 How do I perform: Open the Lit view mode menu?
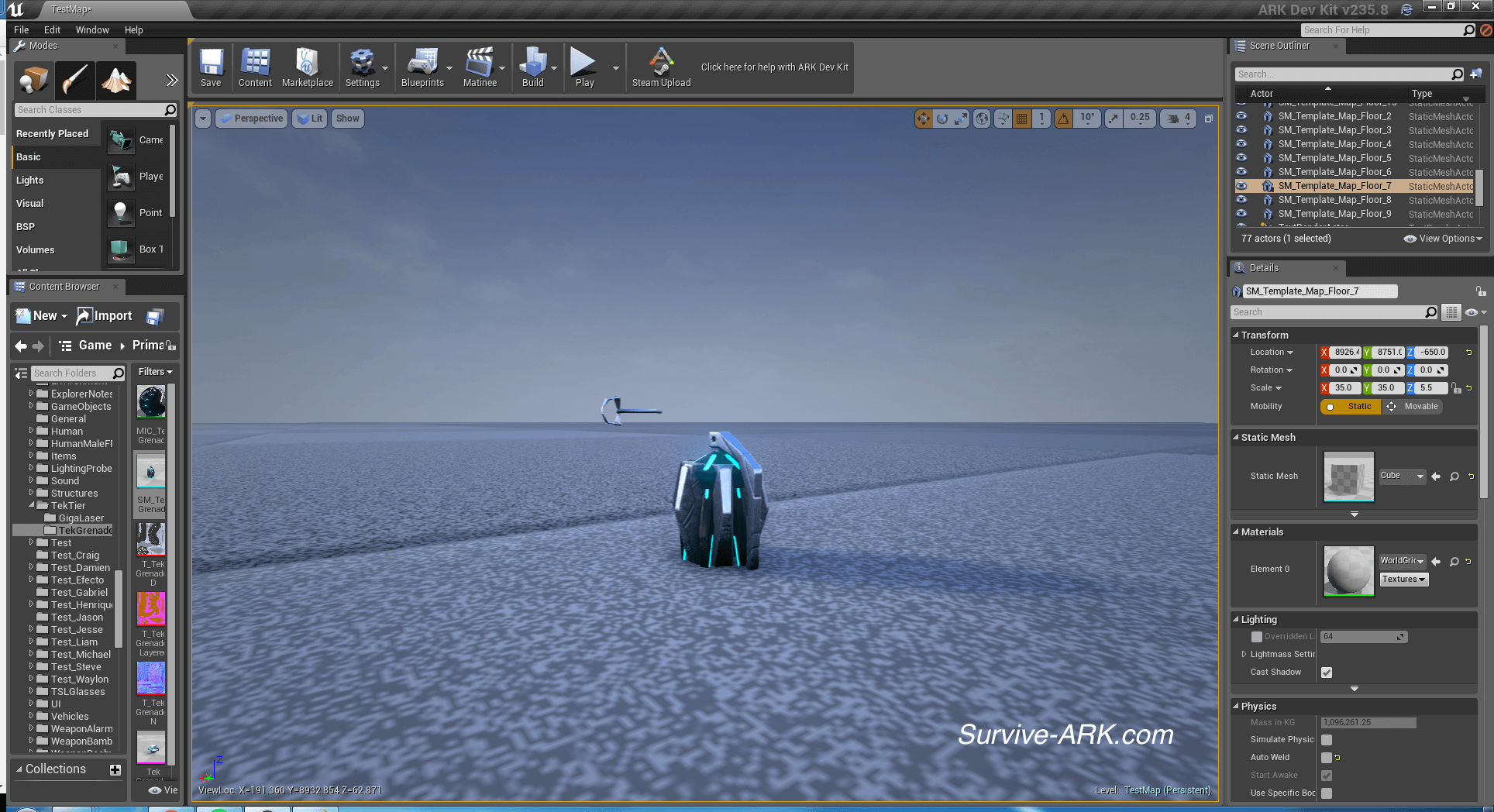[x=311, y=119]
